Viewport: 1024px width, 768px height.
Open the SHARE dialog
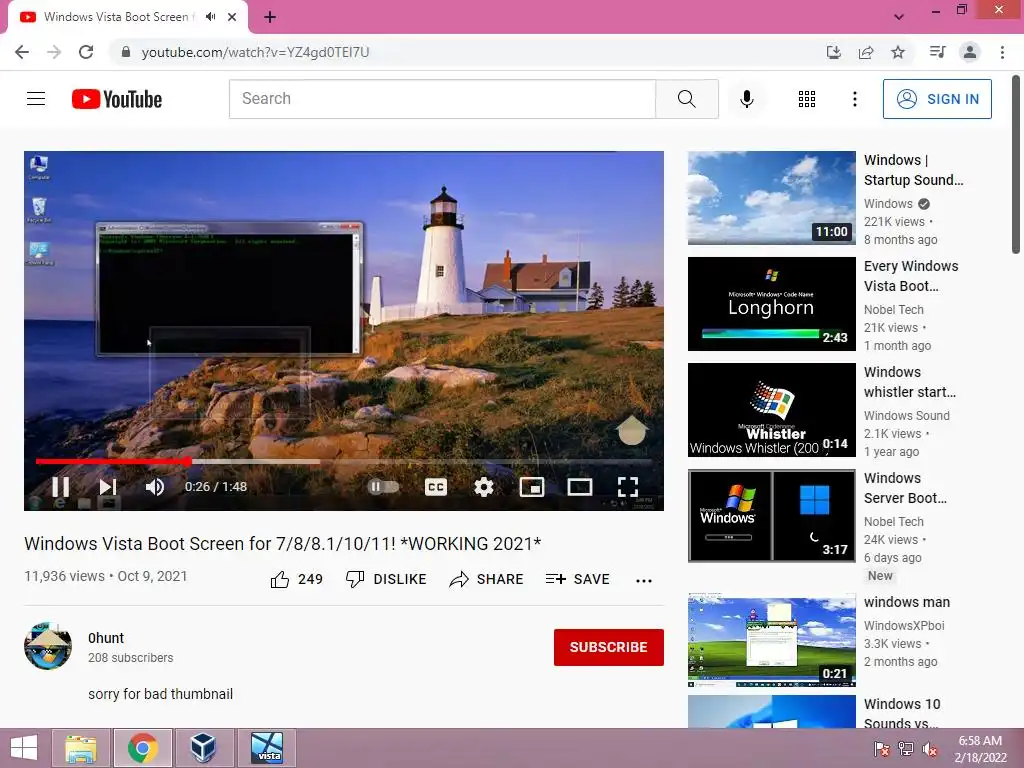pyautogui.click(x=487, y=579)
